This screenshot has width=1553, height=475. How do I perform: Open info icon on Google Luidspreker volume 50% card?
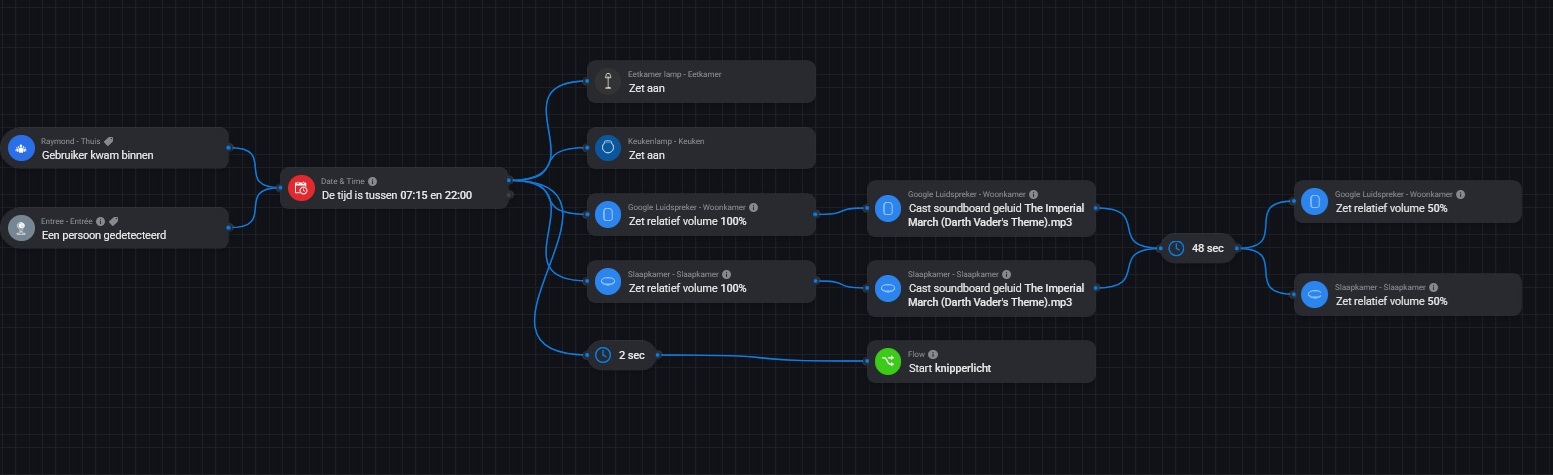point(1460,194)
